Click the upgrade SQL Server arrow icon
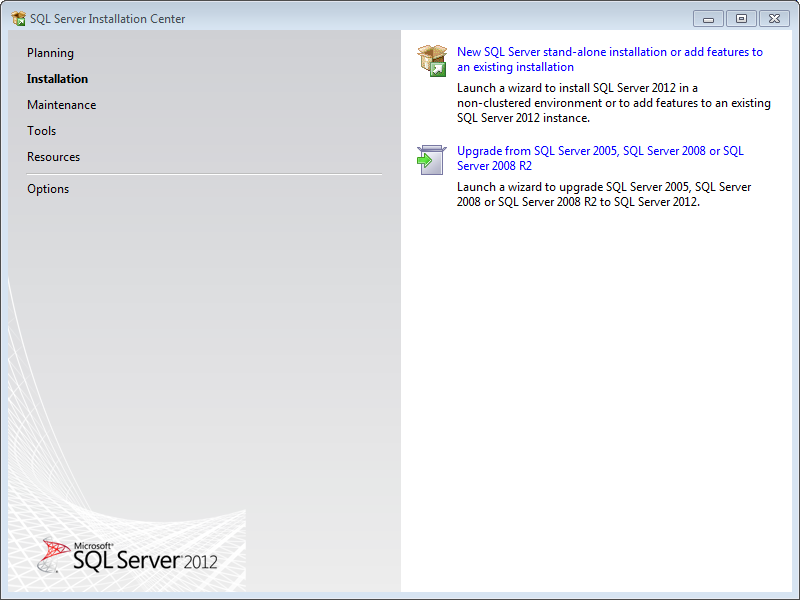This screenshot has width=800, height=600. click(x=432, y=160)
